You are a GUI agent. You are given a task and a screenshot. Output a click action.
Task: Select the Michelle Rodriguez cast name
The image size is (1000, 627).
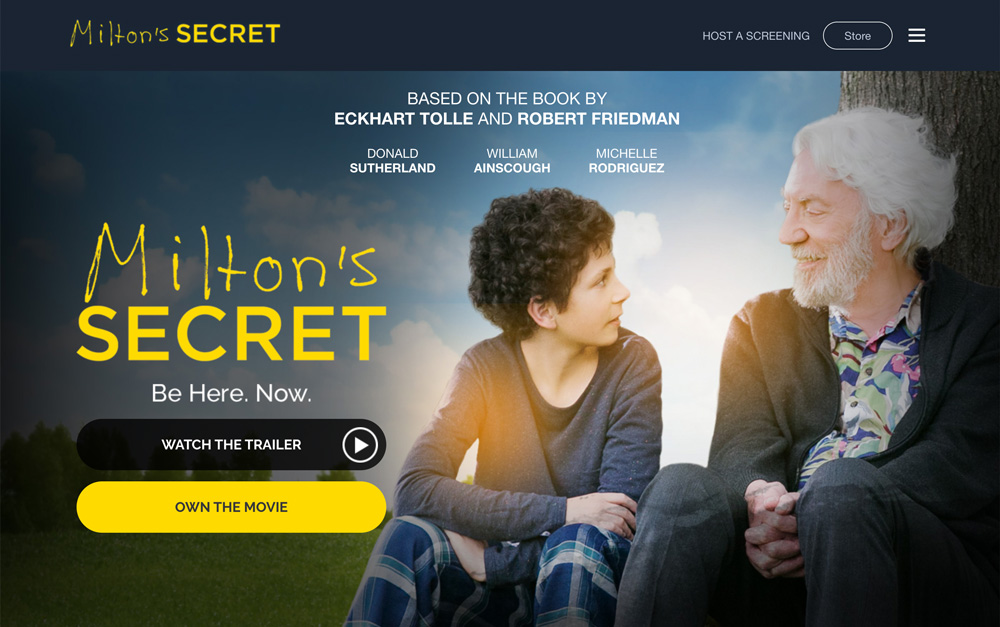point(626,161)
